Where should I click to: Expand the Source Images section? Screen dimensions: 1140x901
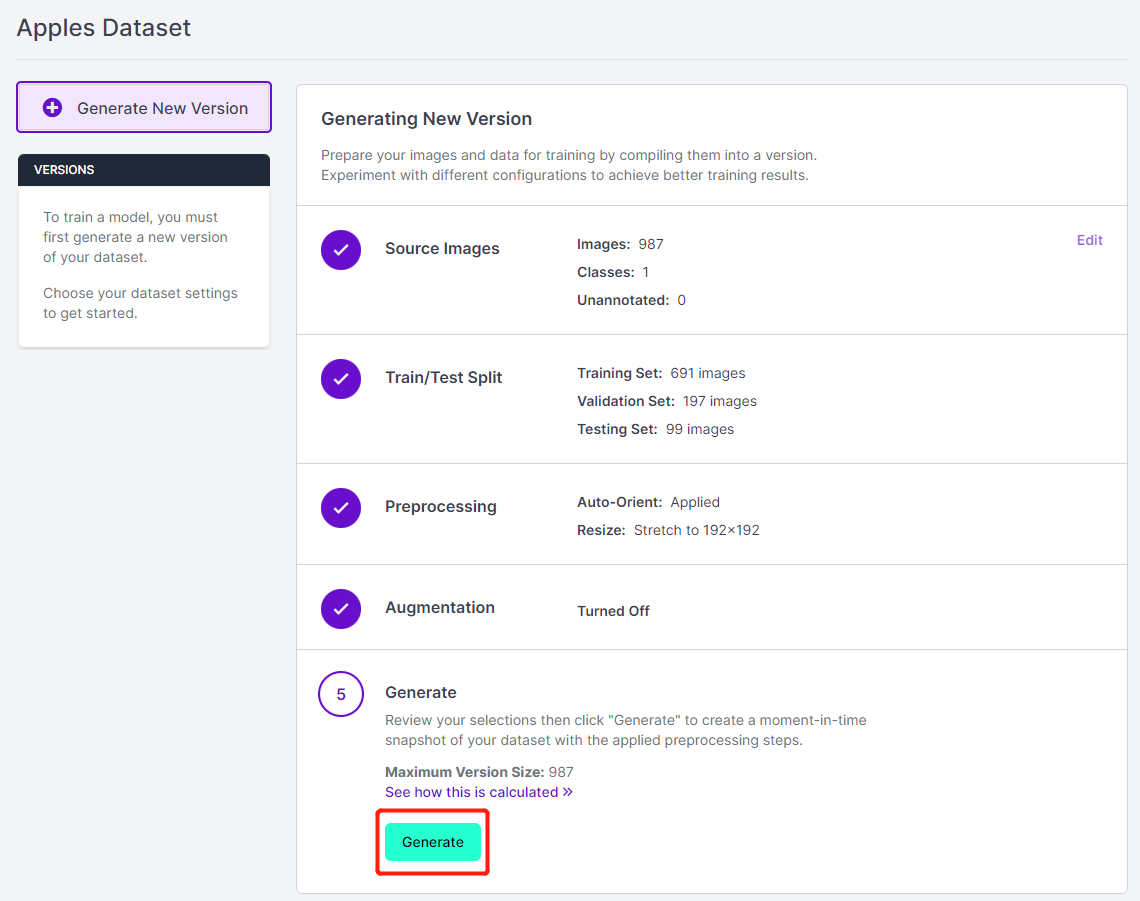click(x=442, y=249)
